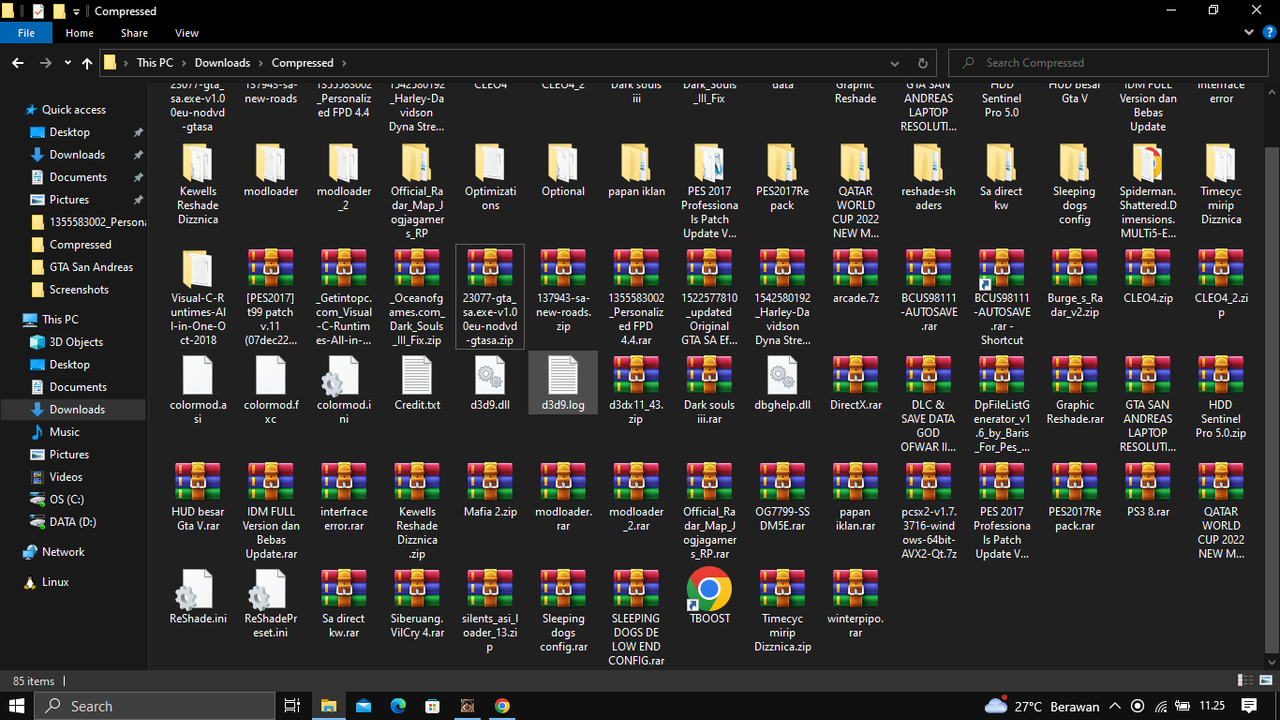The width and height of the screenshot is (1280, 720).
Task: Select Screenshots in Quick access
Action: pos(79,290)
